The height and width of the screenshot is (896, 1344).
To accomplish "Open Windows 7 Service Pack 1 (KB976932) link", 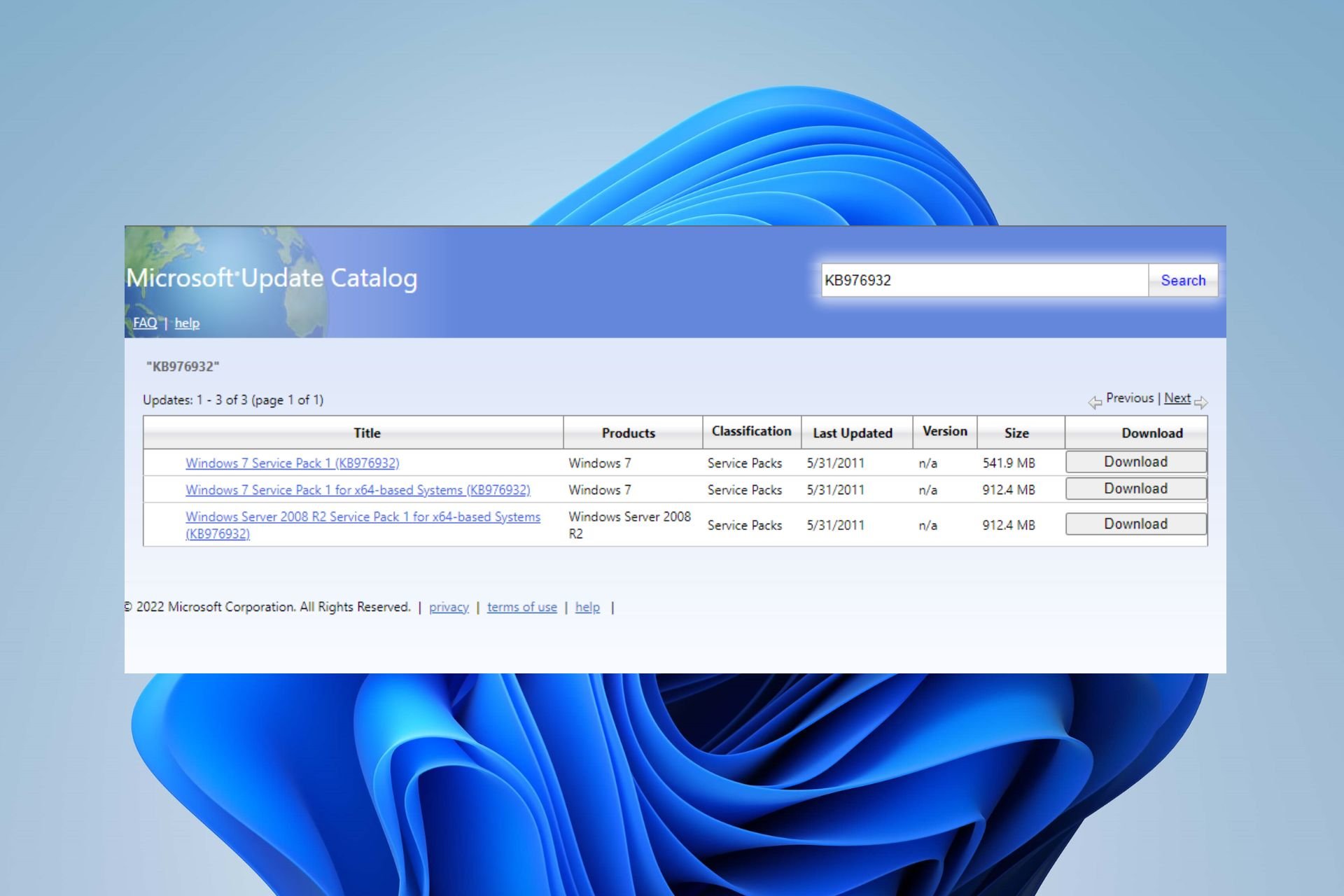I will click(x=293, y=463).
